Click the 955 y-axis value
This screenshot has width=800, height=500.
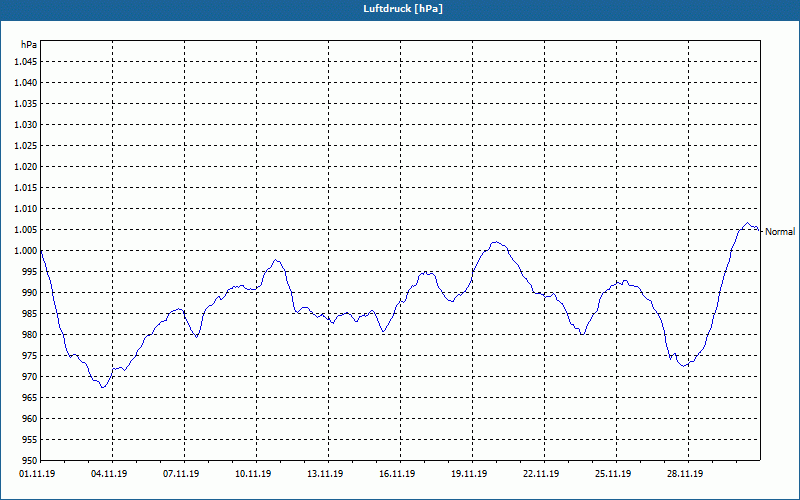coord(30,440)
